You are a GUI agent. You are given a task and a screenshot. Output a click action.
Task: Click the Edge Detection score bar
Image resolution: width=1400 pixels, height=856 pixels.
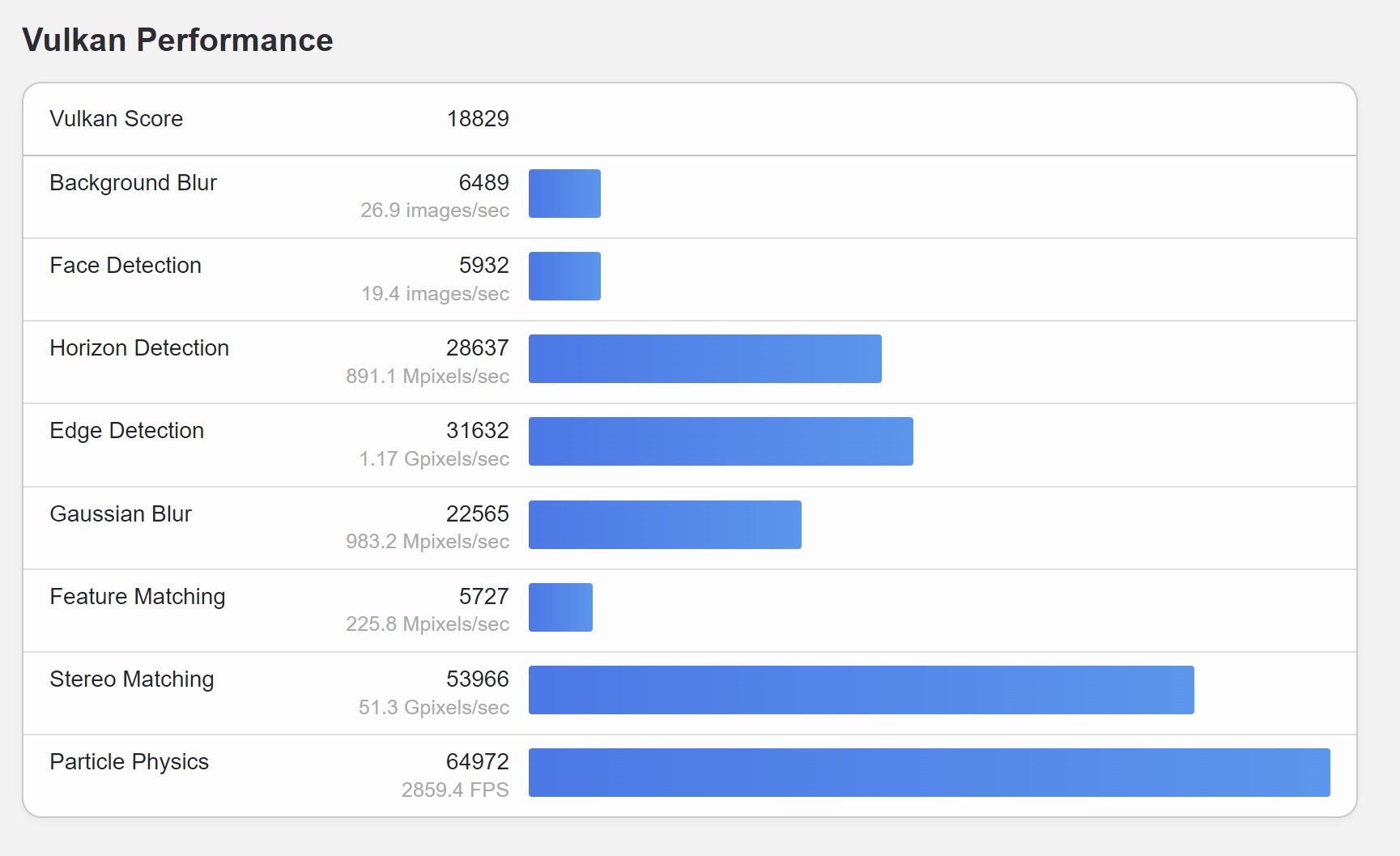tap(721, 441)
